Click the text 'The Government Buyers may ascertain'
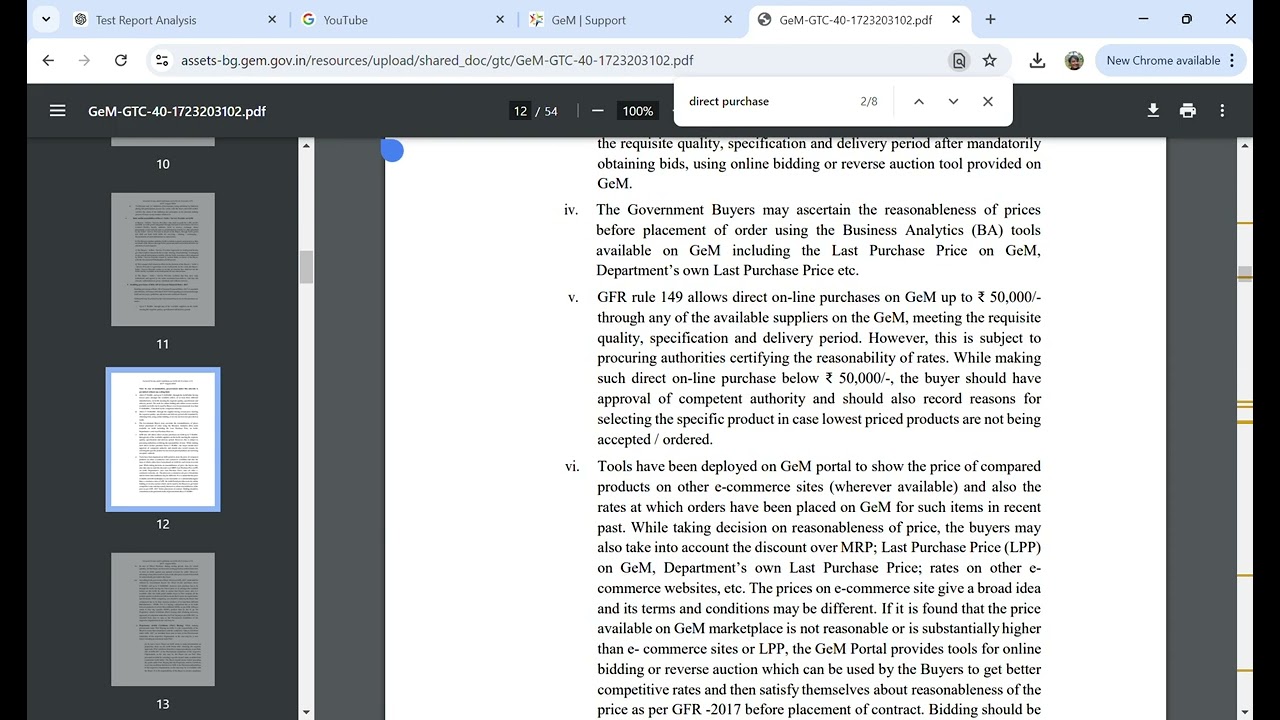 tap(724, 210)
